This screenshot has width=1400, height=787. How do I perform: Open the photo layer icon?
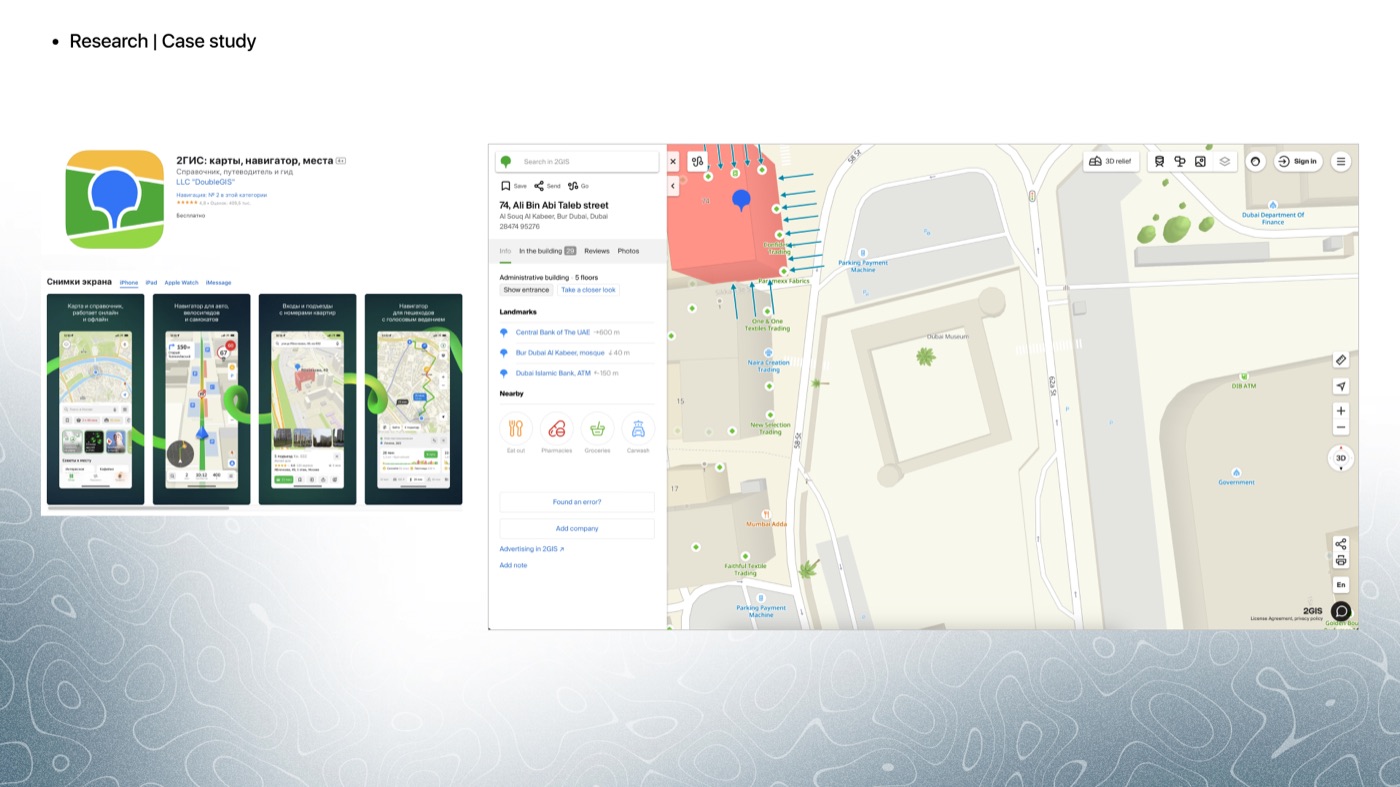pyautogui.click(x=1200, y=161)
